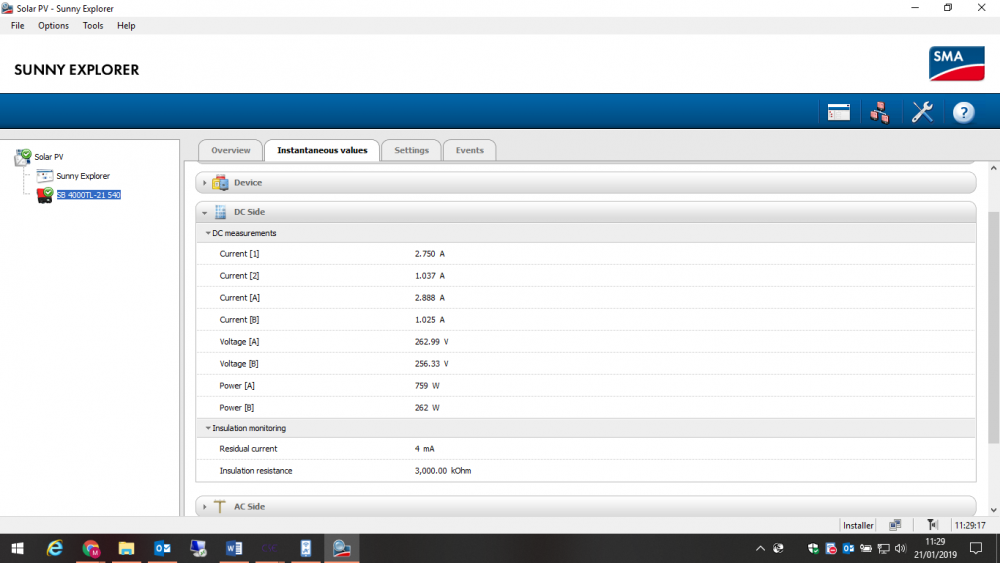Open Microsoft Word from the taskbar

pyautogui.click(x=233, y=548)
